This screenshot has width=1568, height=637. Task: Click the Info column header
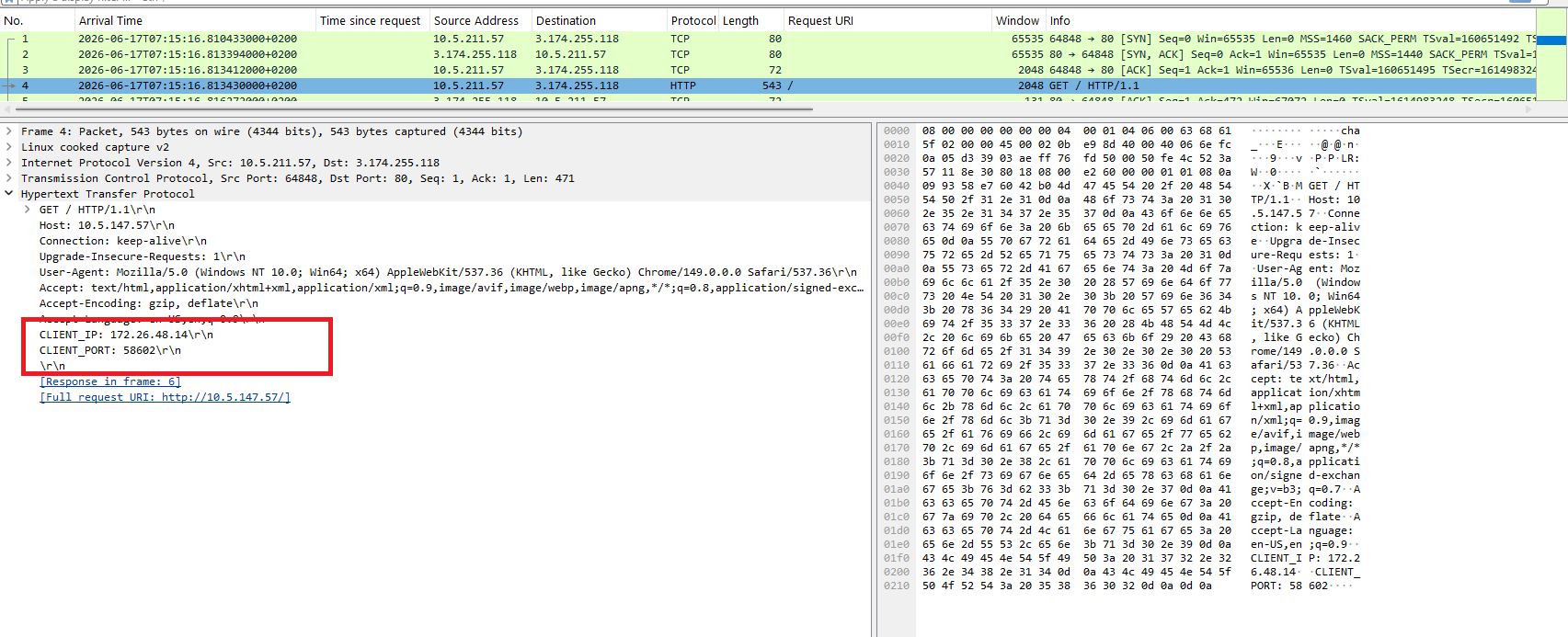coord(1060,20)
